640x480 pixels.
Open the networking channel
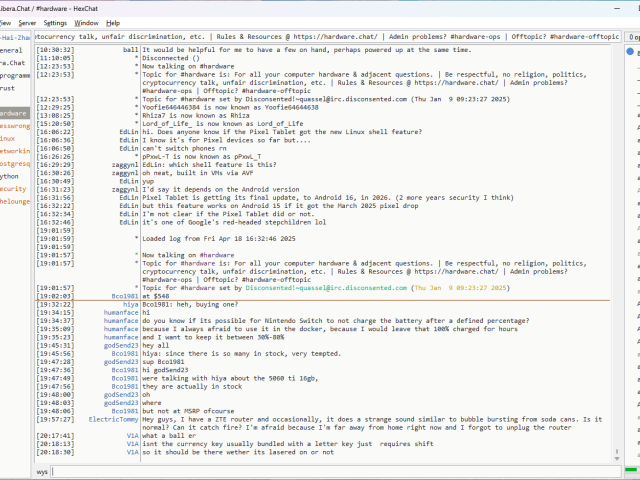click(x=14, y=151)
